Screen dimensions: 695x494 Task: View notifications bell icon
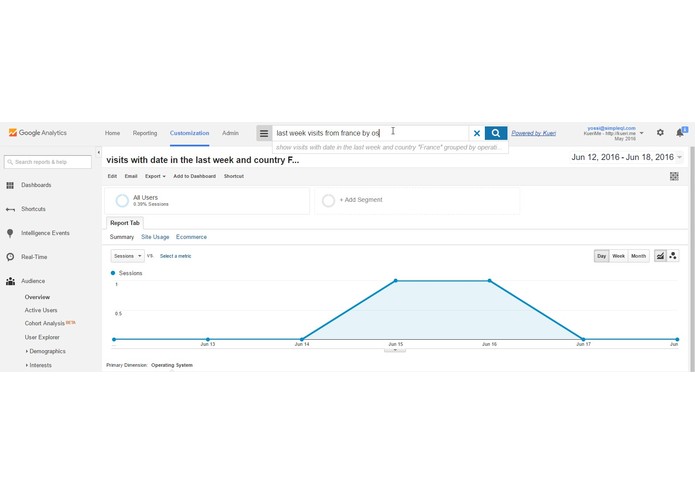(680, 132)
